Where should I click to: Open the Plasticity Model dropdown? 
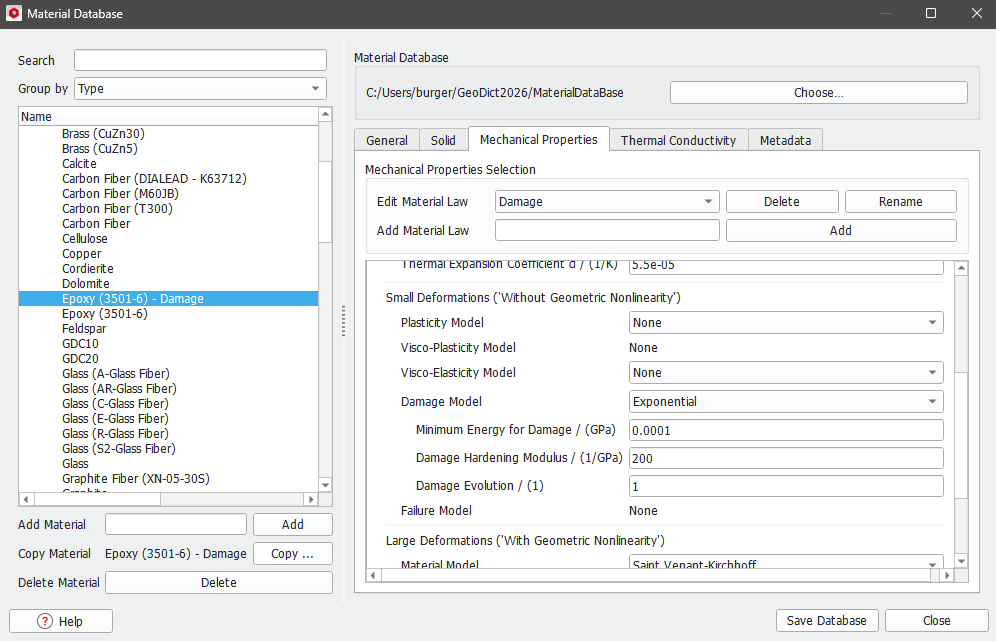786,323
